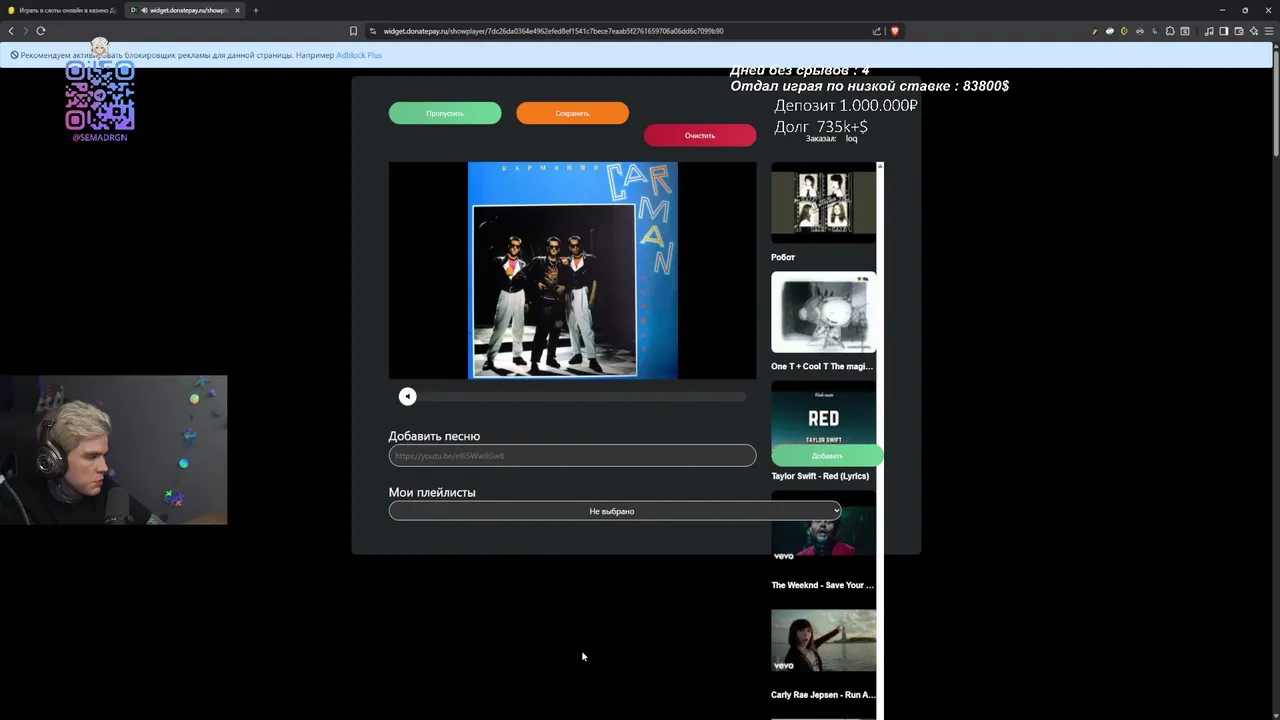Click the Добавить песню URL input field
The height and width of the screenshot is (720, 1280).
pyautogui.click(x=572, y=455)
